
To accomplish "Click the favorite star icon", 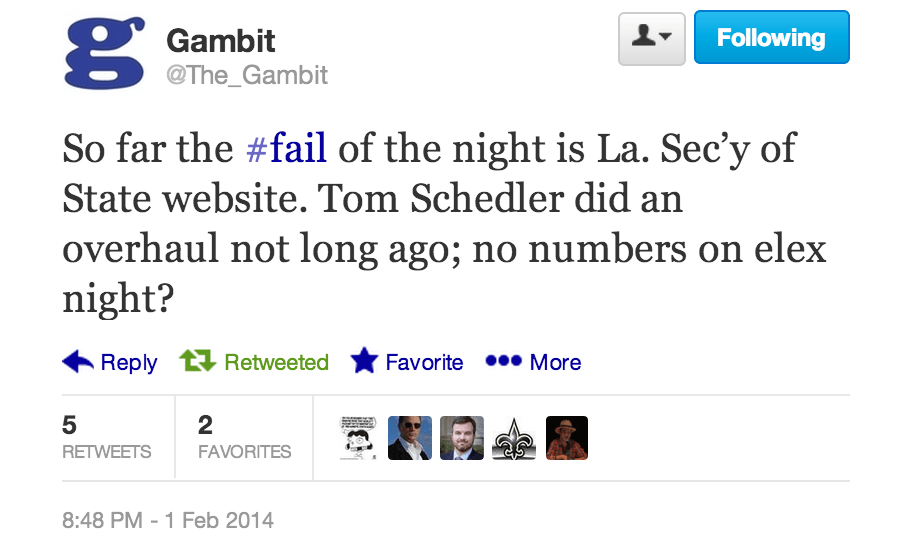I will (364, 362).
